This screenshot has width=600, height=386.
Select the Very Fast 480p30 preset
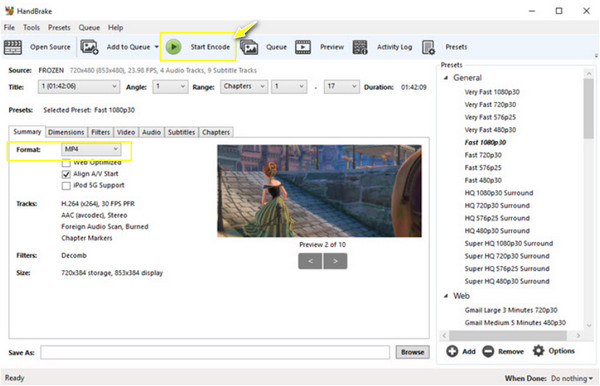pyautogui.click(x=490, y=130)
